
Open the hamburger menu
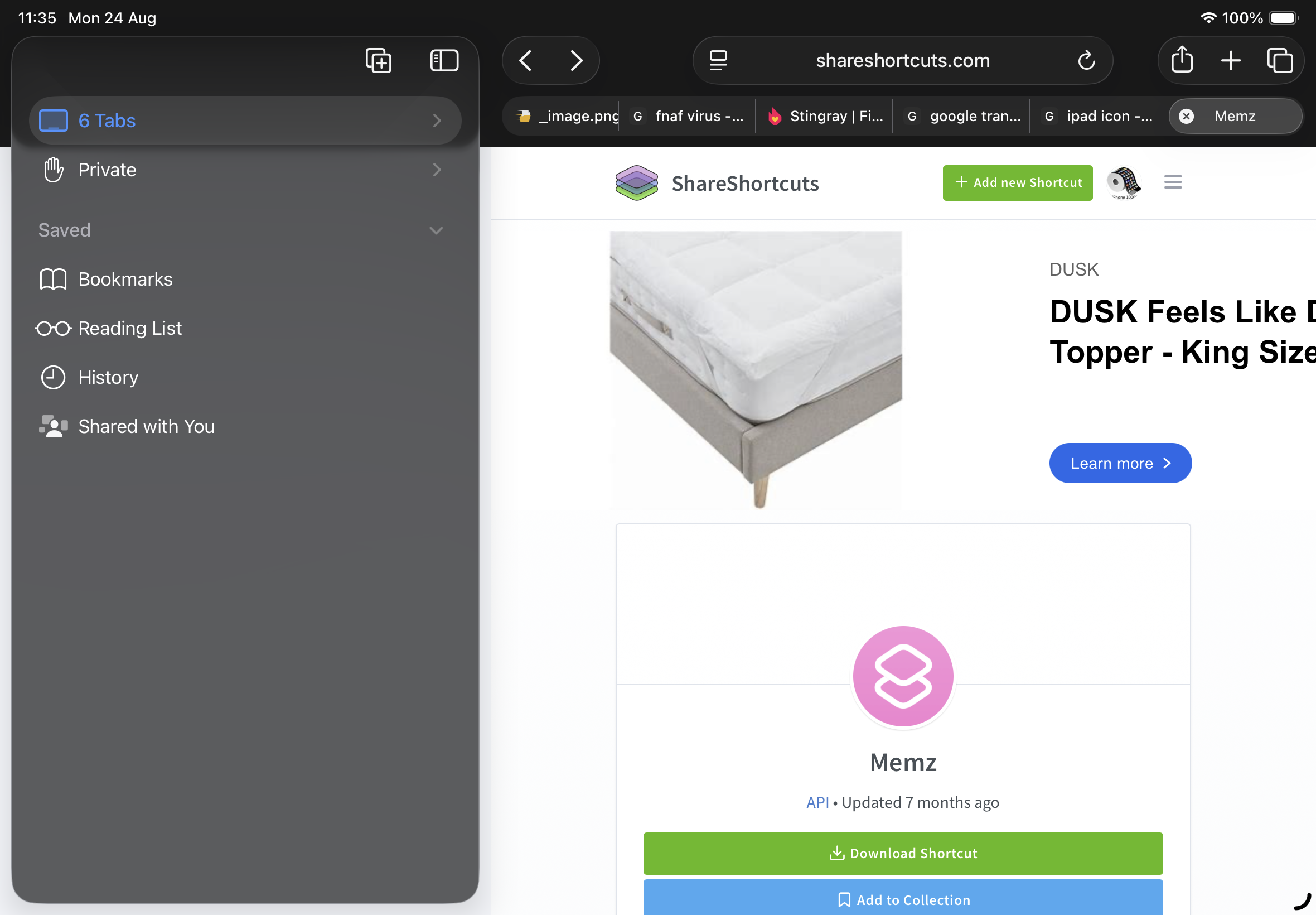(1173, 182)
